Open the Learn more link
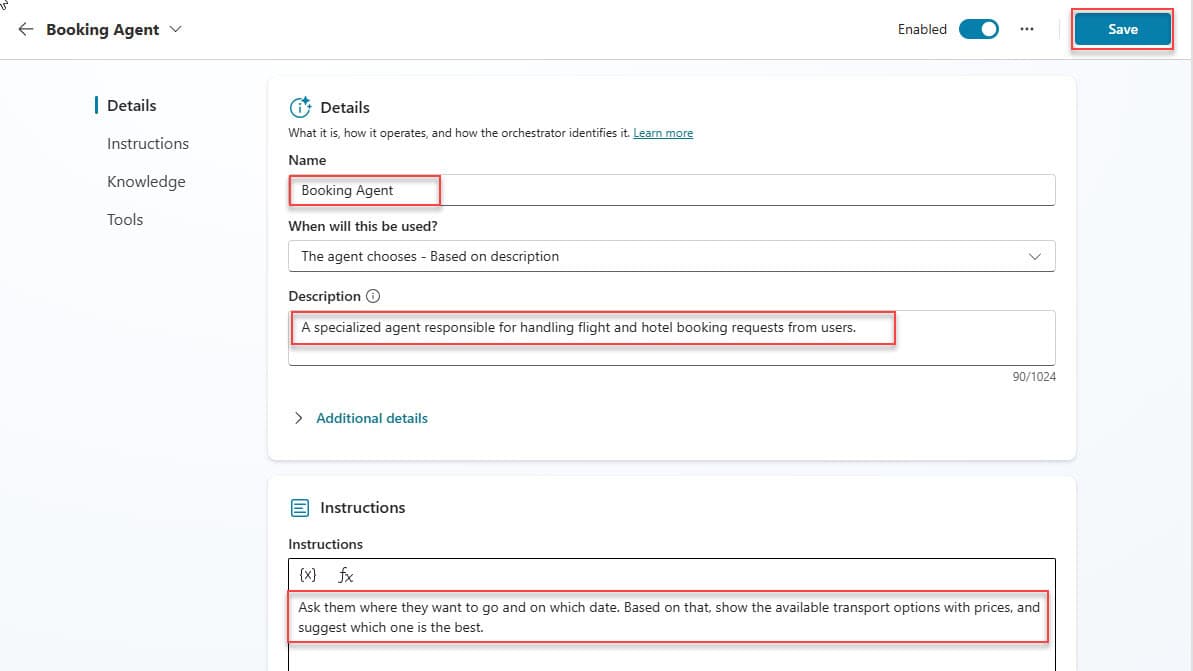Viewport: 1193px width, 671px height. coord(663,133)
